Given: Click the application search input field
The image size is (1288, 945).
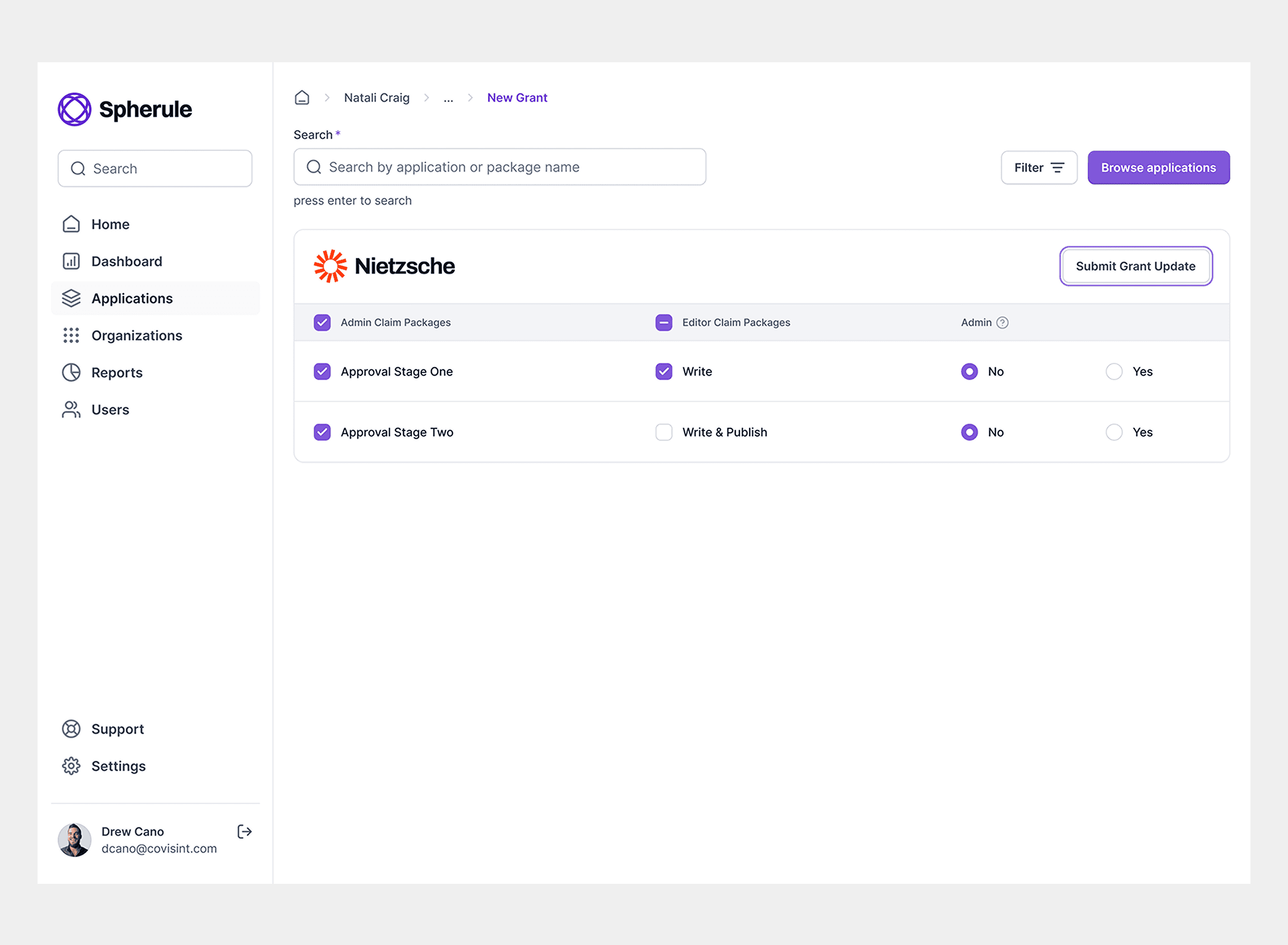Looking at the screenshot, I should (499, 166).
